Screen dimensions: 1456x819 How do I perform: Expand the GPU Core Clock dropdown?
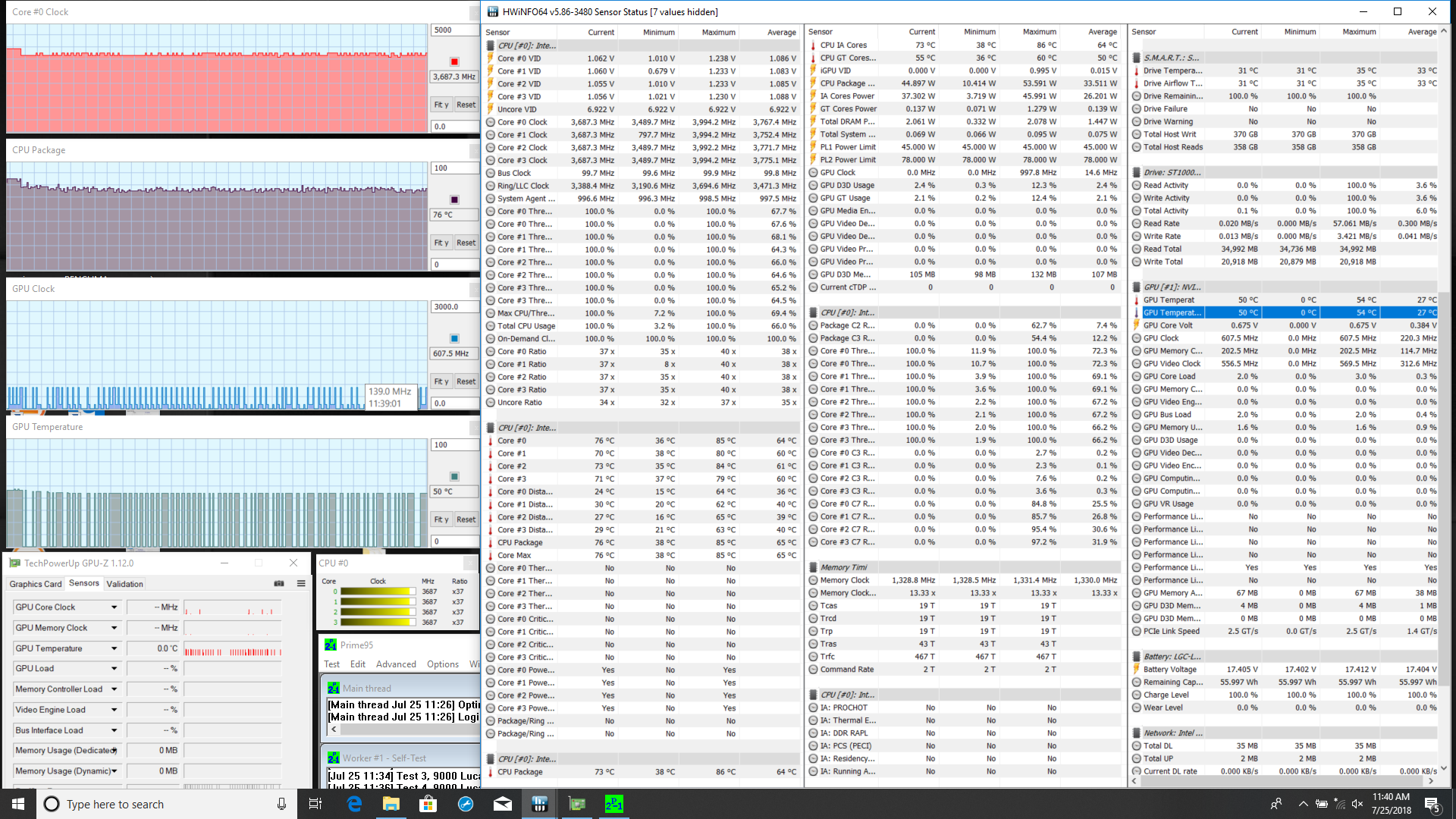[115, 607]
